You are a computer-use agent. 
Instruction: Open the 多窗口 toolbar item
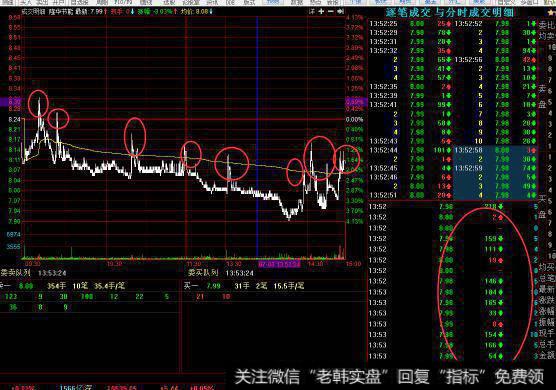pos(529,2)
